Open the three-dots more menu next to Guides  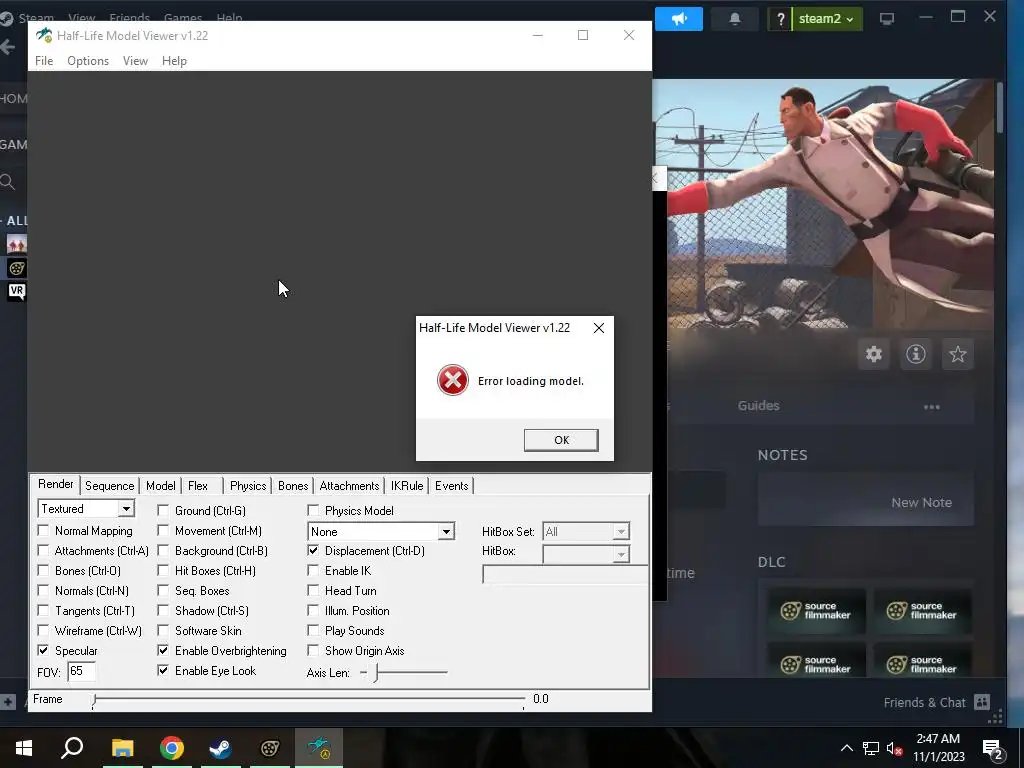(932, 407)
